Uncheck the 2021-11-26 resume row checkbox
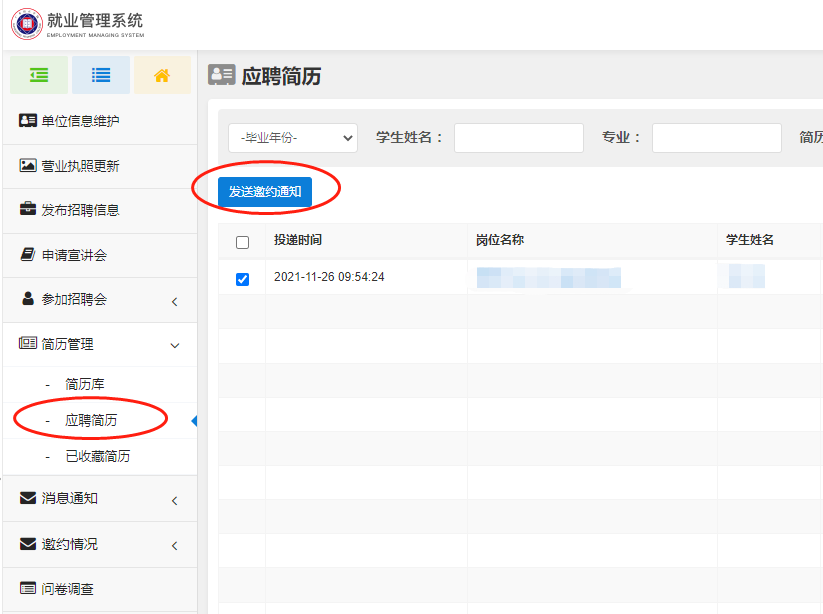Viewport: 823px width, 614px height. click(x=242, y=278)
